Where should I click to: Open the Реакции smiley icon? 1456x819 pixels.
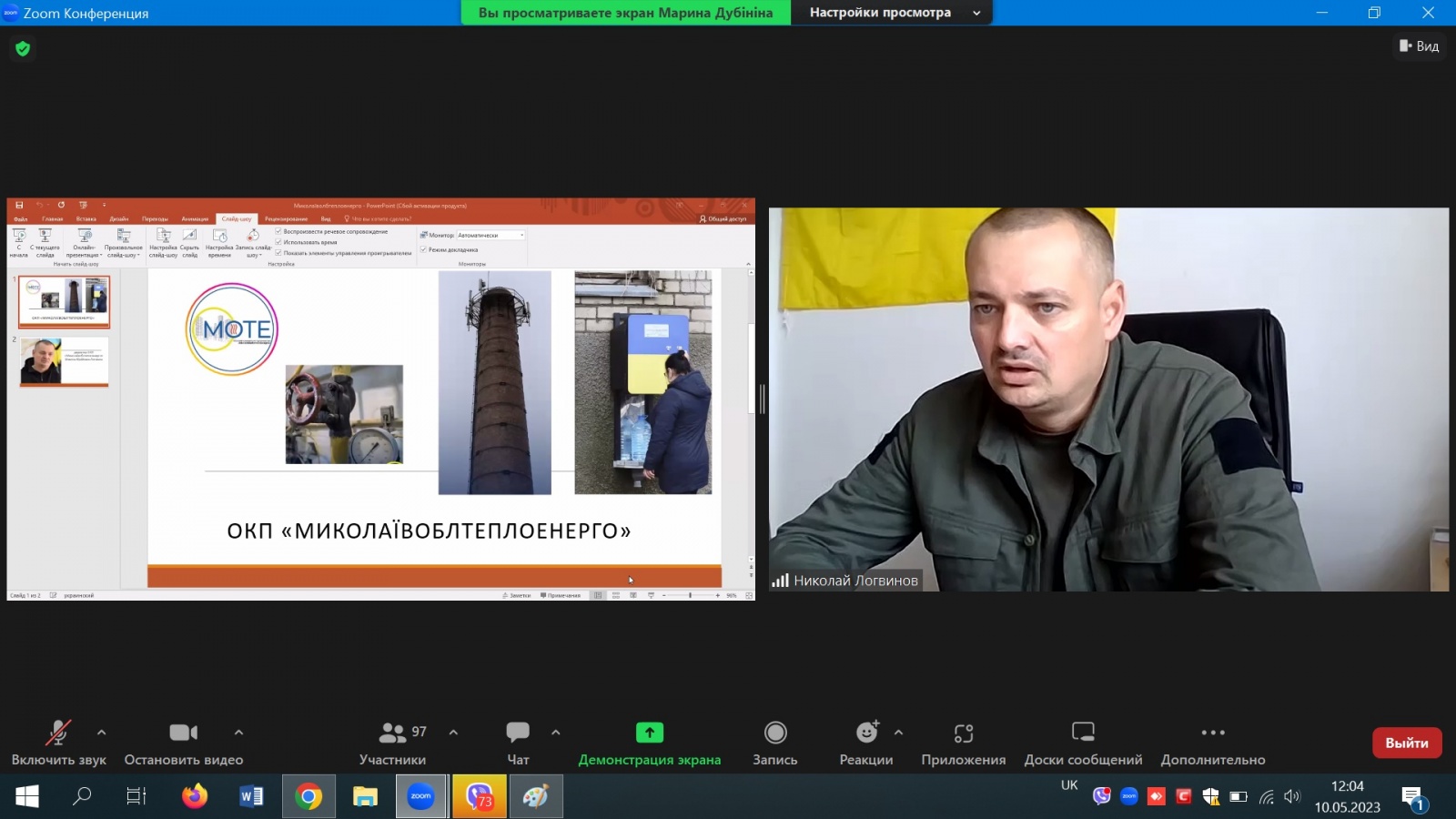point(867,733)
